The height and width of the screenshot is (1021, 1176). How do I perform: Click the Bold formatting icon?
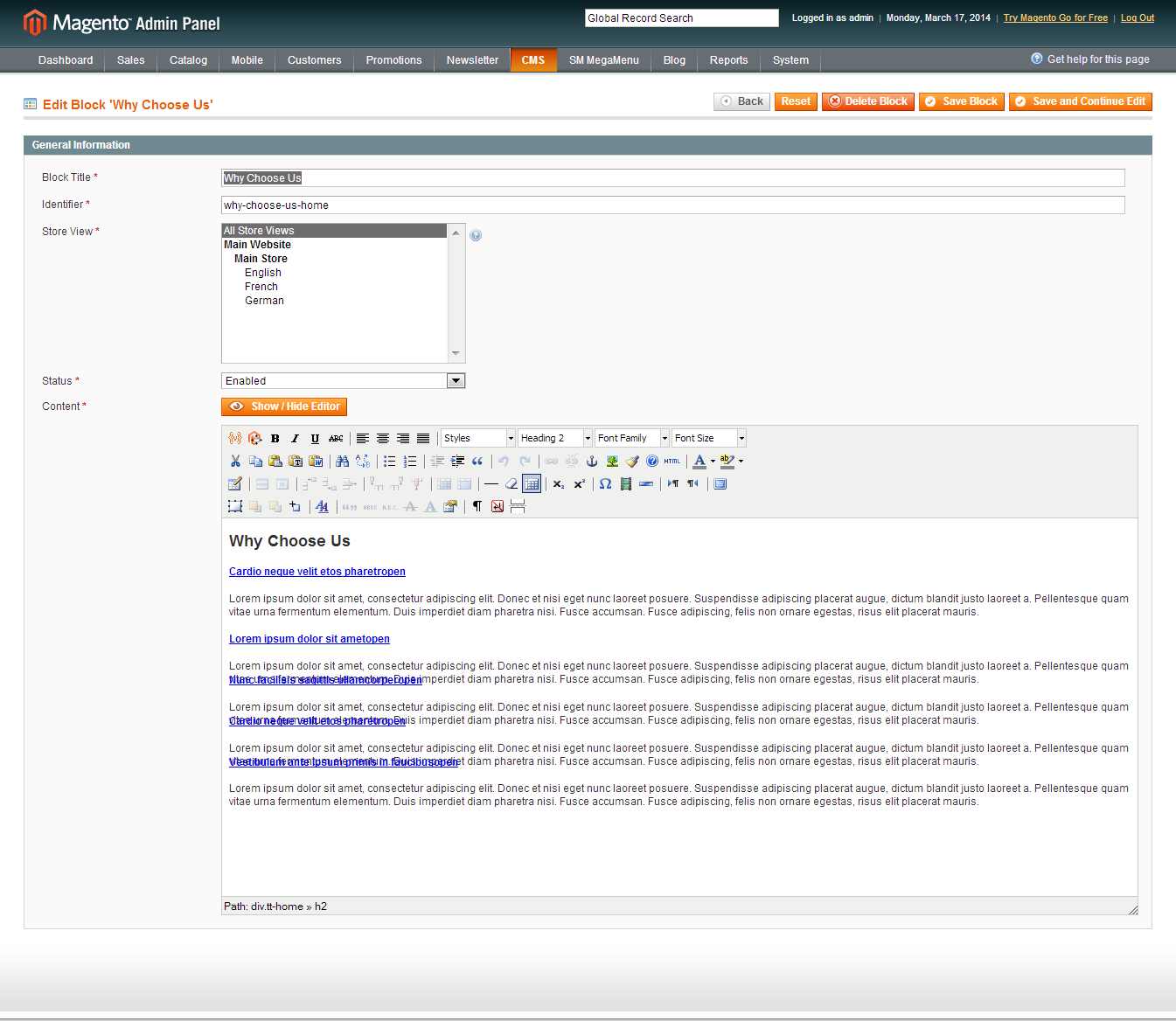pyautogui.click(x=275, y=439)
